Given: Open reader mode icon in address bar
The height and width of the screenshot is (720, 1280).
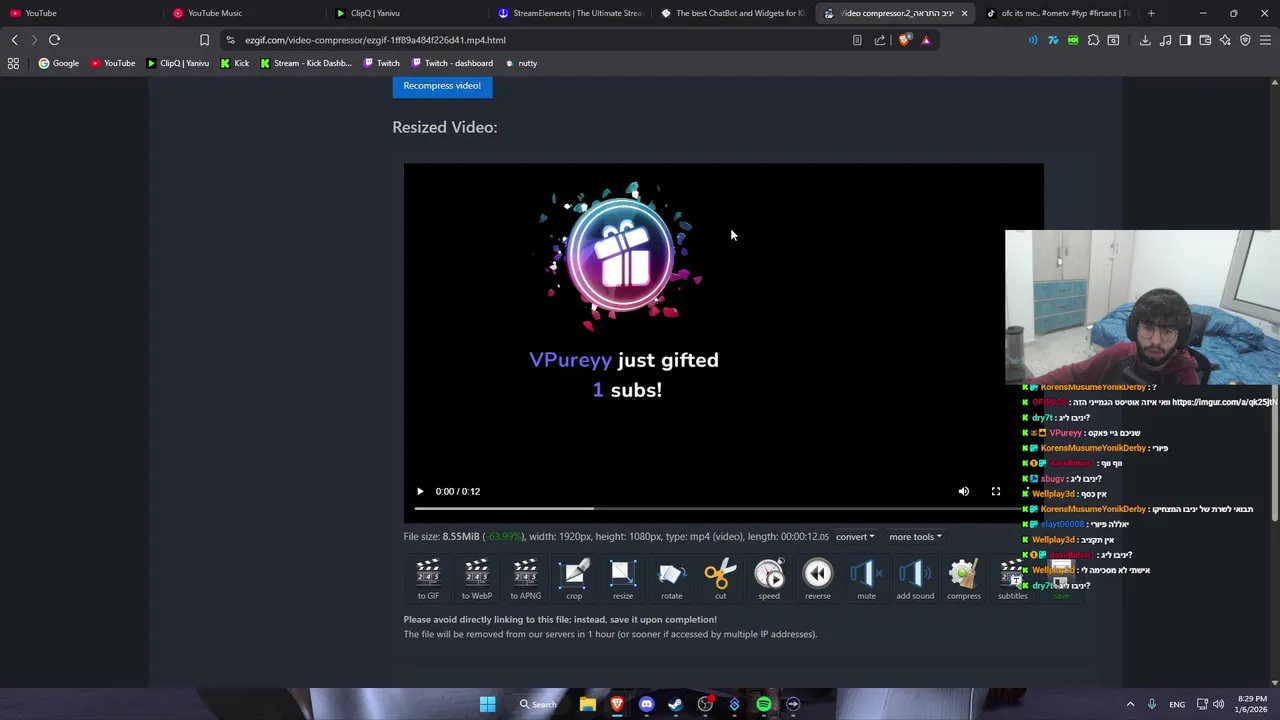Looking at the screenshot, I should 857,40.
